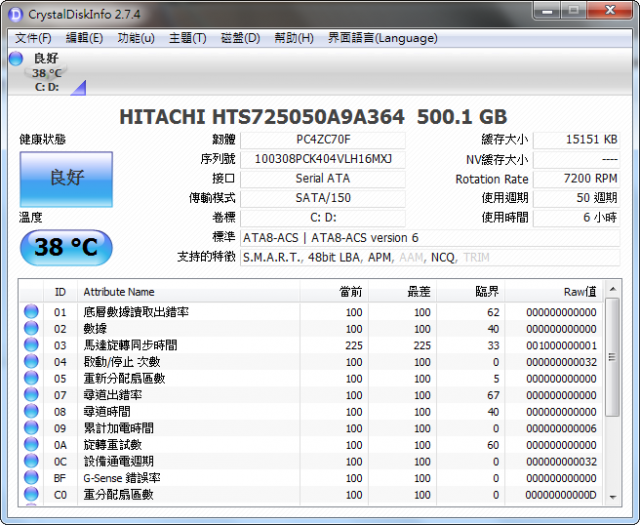640x525 pixels.
Task: Click status orb for attribute 08
Action: (x=31, y=411)
